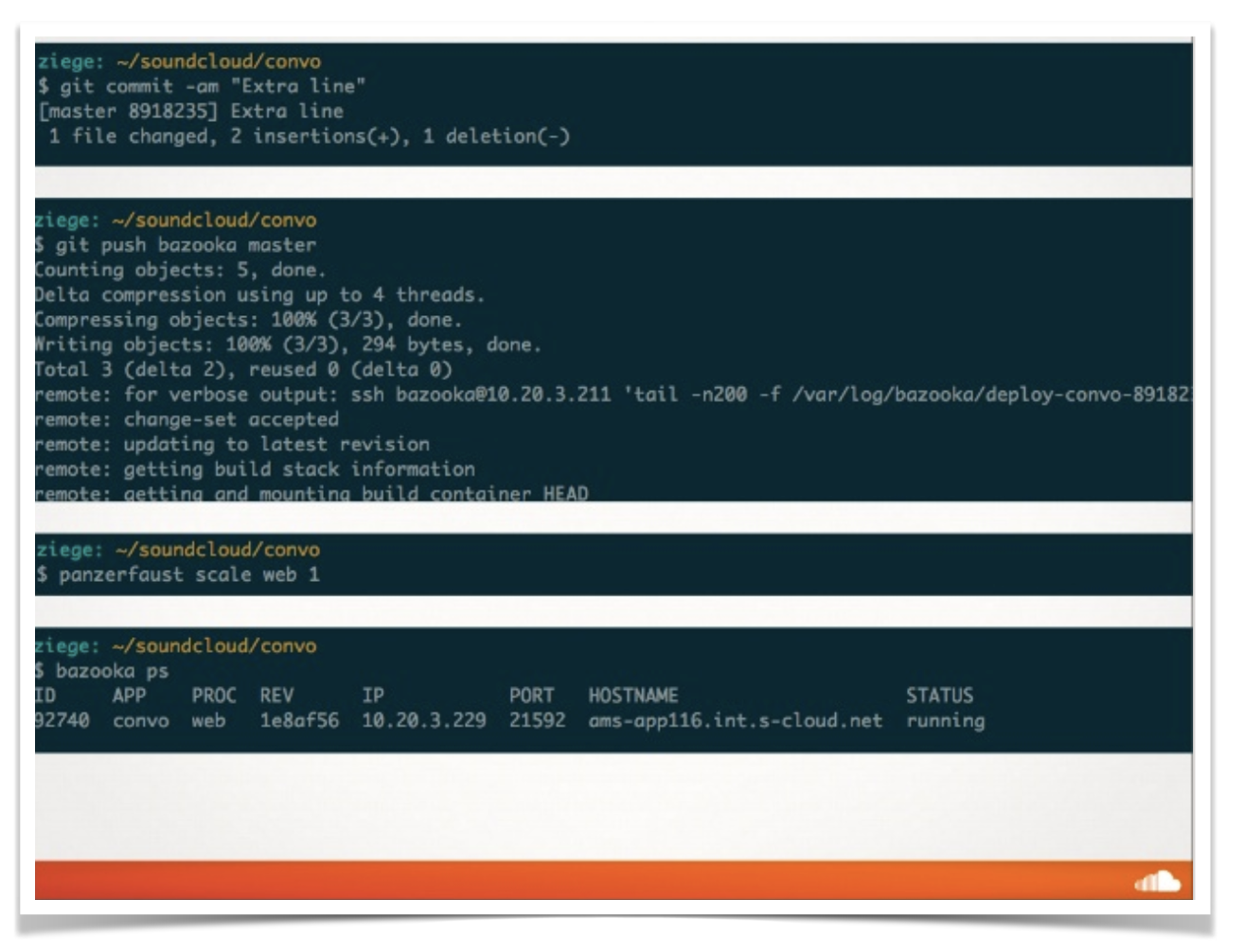Image resolution: width=1244 pixels, height=952 pixels.
Task: Click the 'remote: for verbose output: ssh' line
Action: coord(613,395)
